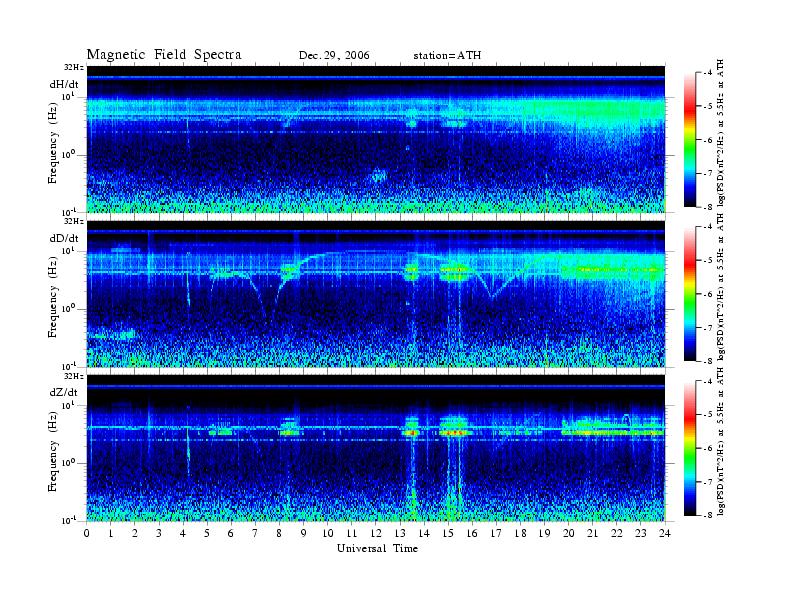Viewport: 792px width, 612px height.
Task: Click the time tick label '23'
Action: [x=640, y=533]
